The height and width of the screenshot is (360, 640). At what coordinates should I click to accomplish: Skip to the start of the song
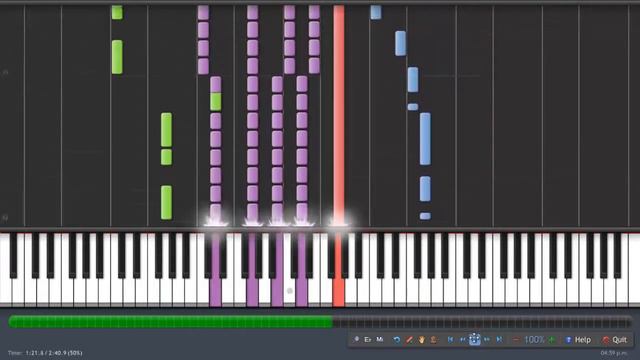click(x=451, y=340)
